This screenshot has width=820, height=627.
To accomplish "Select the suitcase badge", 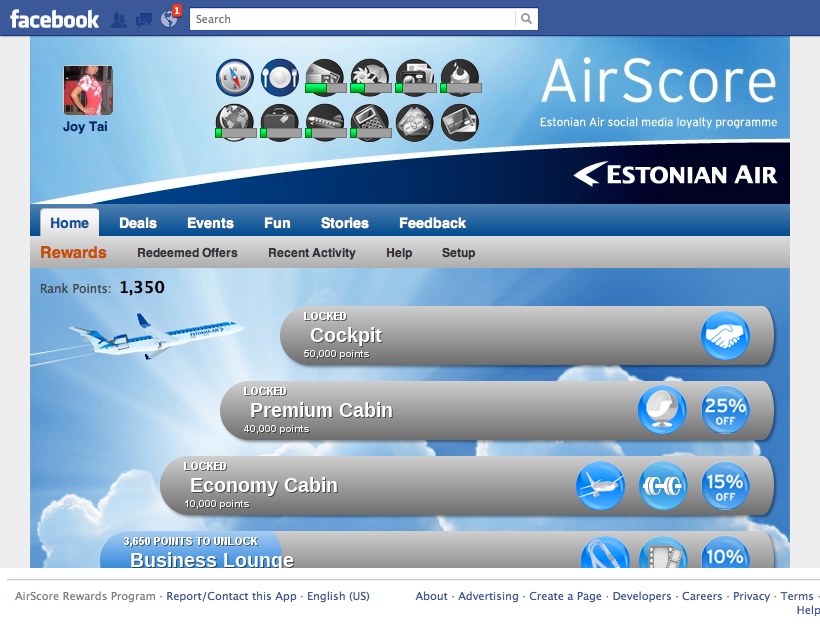I will click(x=280, y=122).
